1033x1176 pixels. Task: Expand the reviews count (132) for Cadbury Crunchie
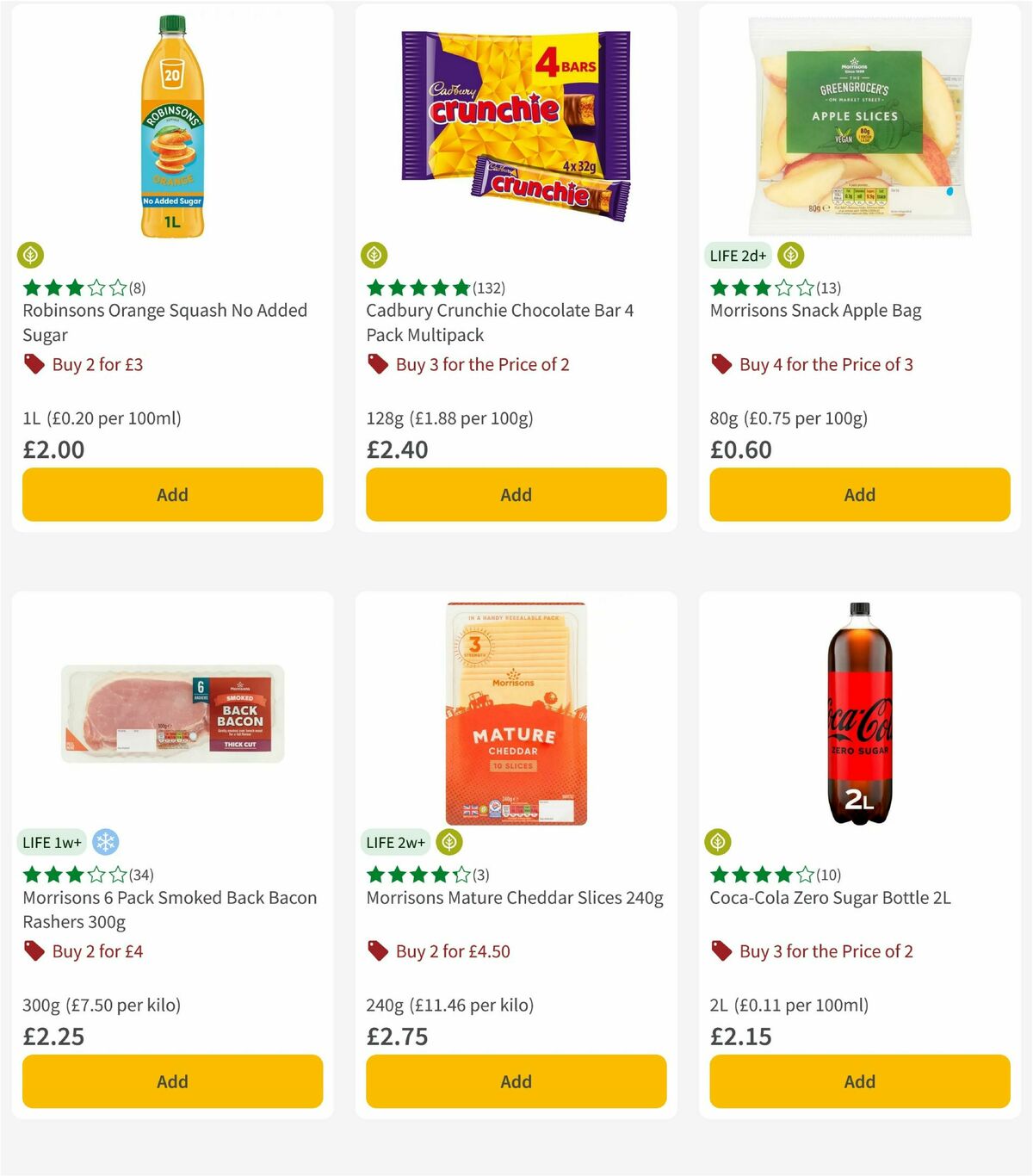click(488, 288)
